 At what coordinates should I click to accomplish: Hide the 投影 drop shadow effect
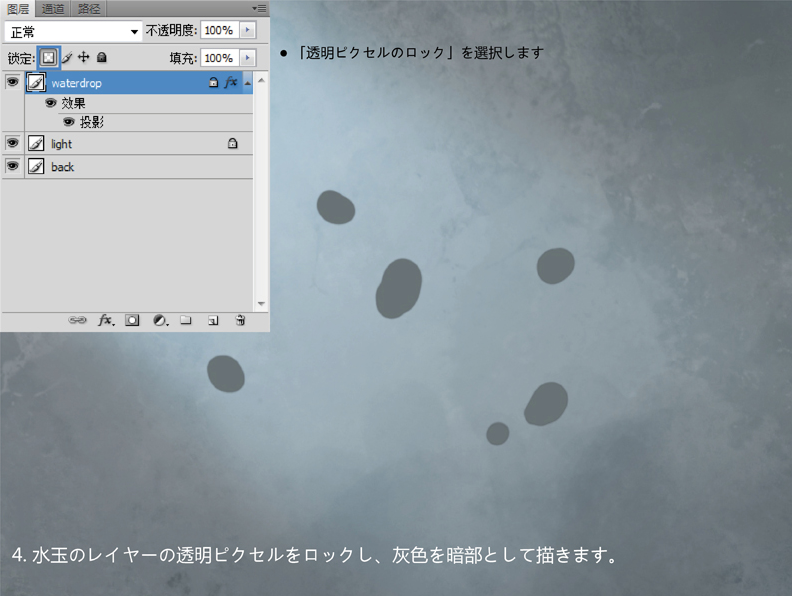click(x=69, y=122)
